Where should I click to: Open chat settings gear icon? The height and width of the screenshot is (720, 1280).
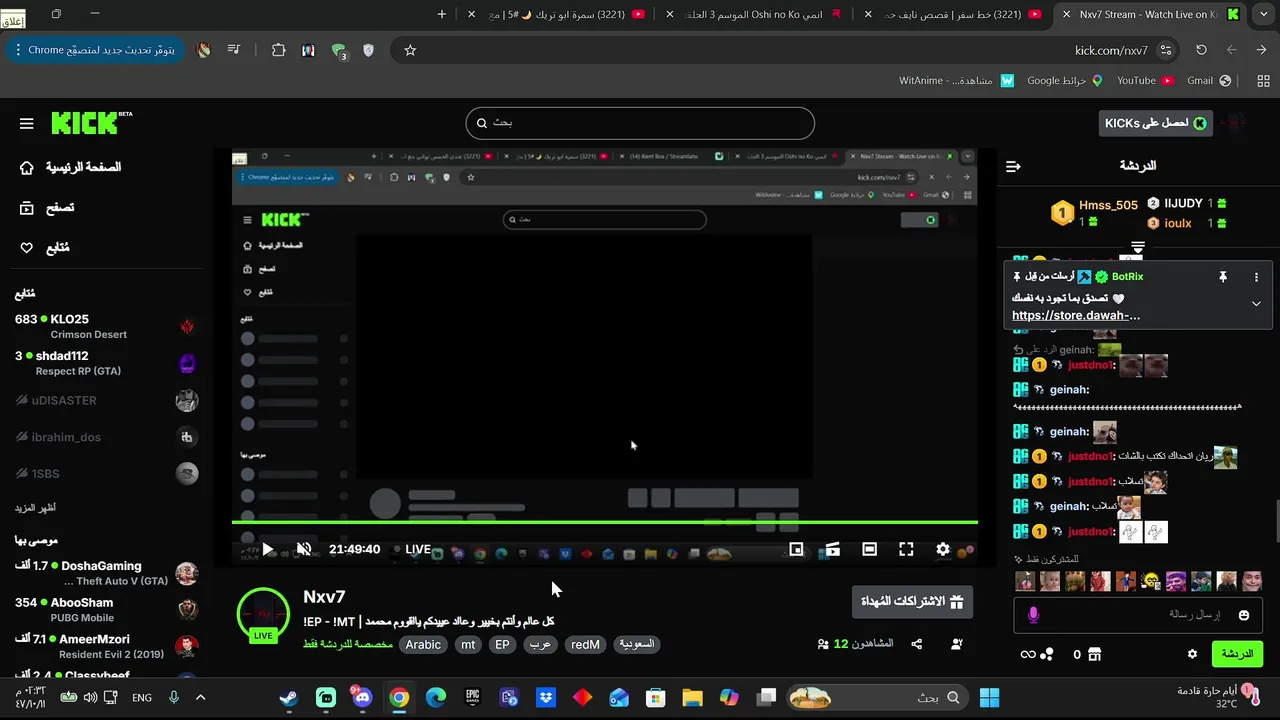[x=1192, y=654]
